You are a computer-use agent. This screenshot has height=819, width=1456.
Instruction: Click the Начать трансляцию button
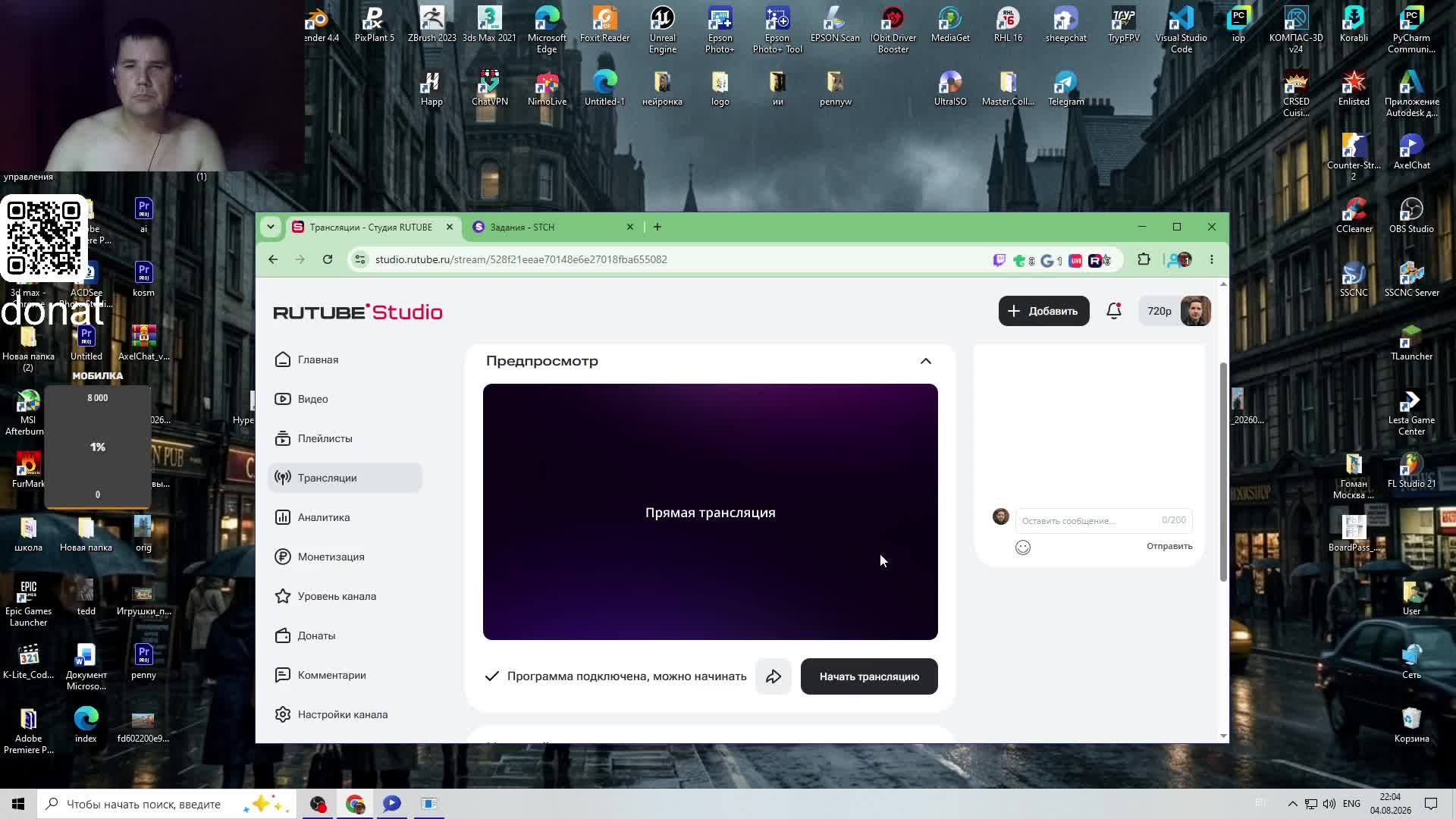[869, 676]
